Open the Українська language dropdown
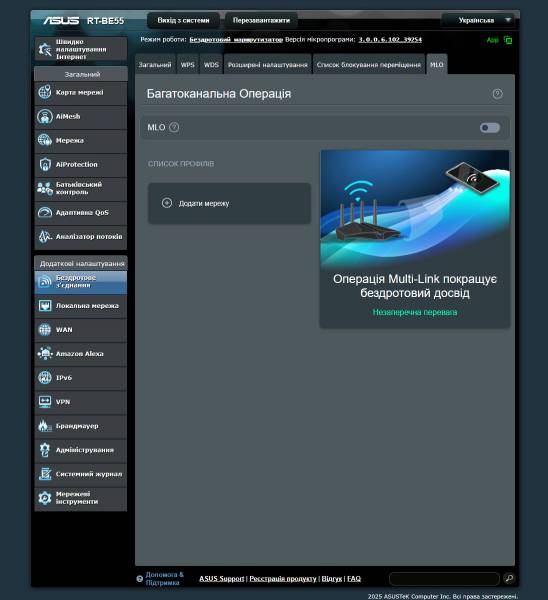 [479, 20]
